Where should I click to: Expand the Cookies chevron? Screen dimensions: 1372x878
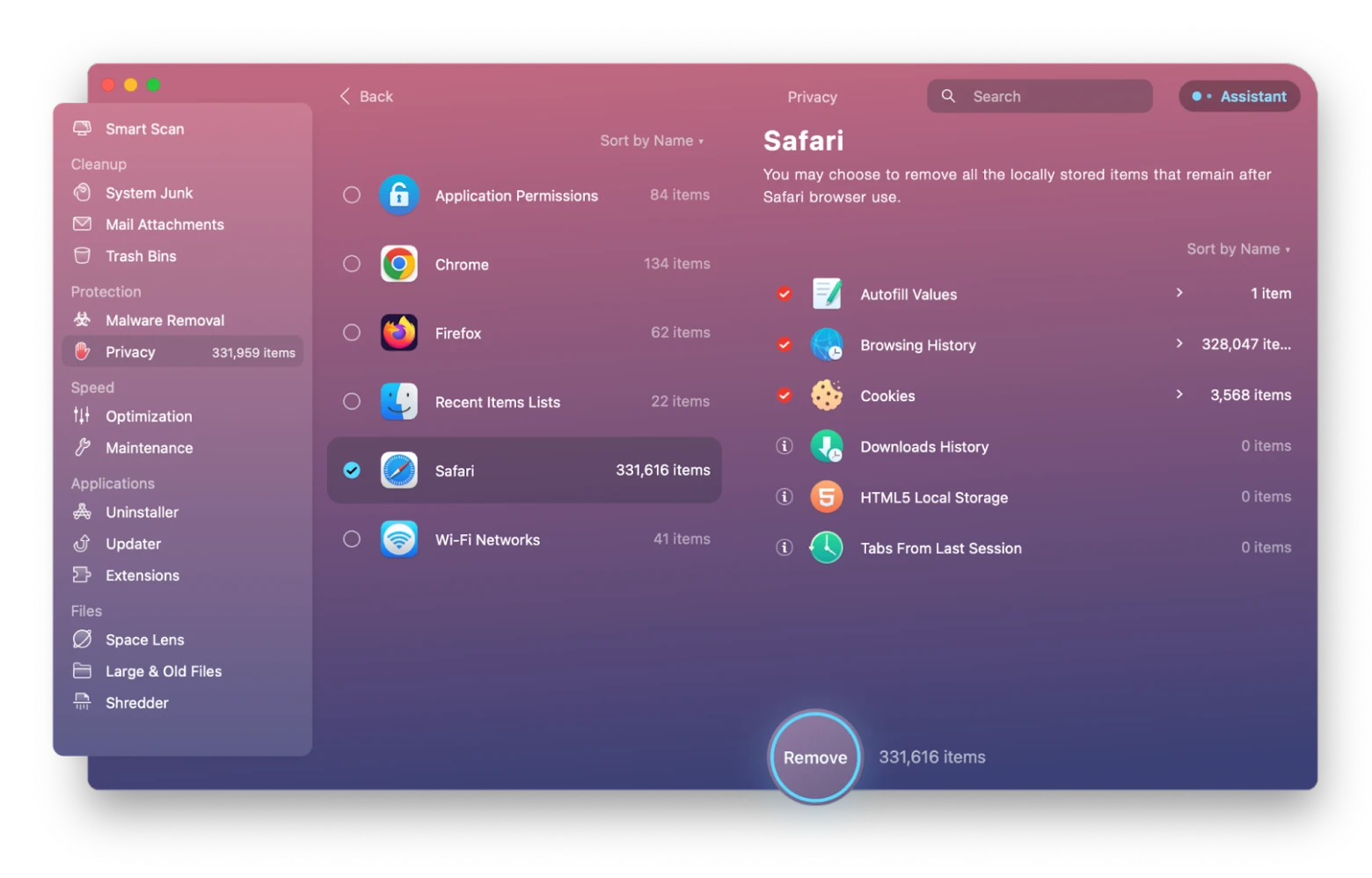coord(1179,395)
